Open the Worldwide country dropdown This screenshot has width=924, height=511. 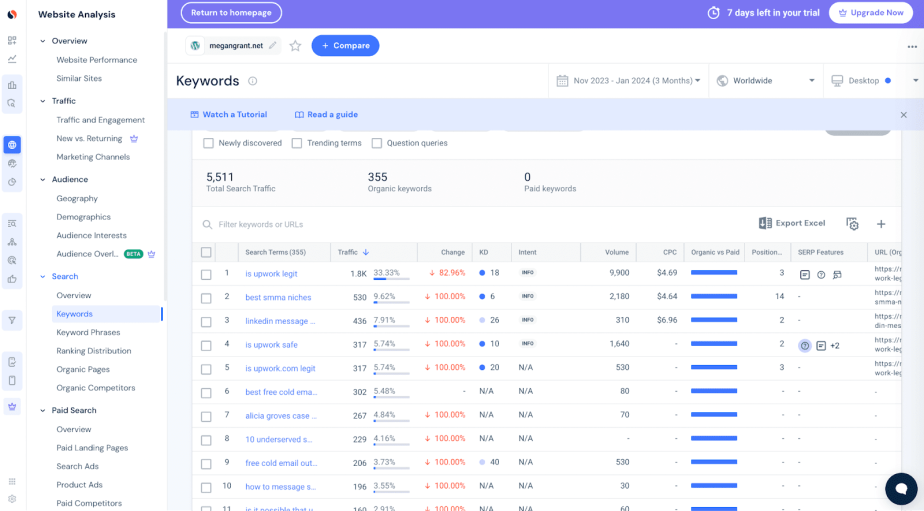765,81
